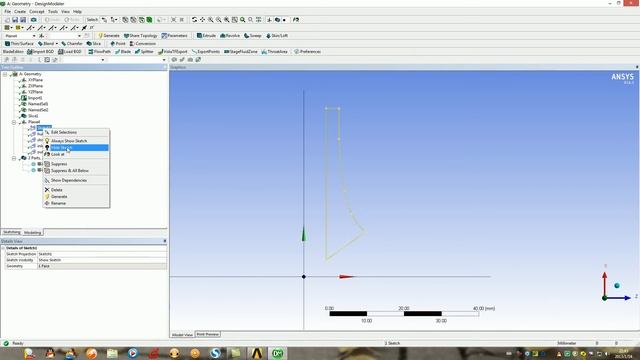Select the FlowPath tool

100,51
